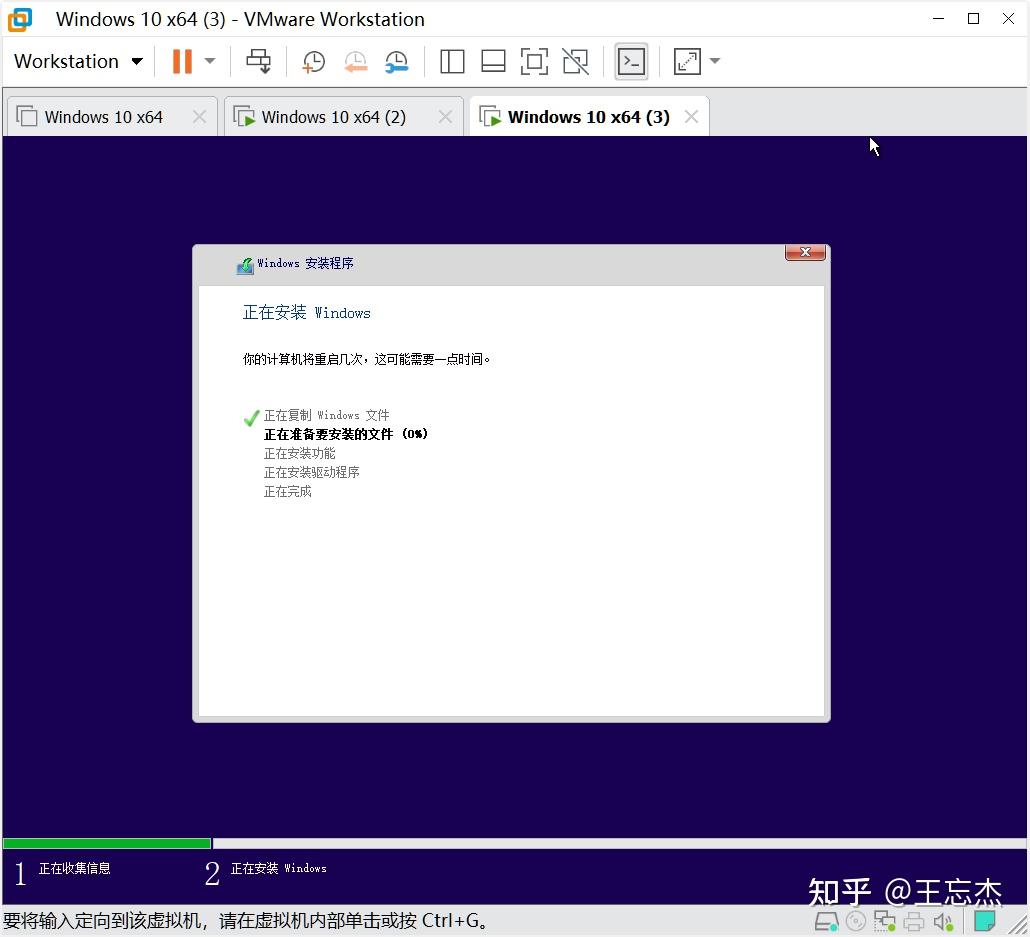
Task: Enter Unity mode
Action: pyautogui.click(x=575, y=61)
